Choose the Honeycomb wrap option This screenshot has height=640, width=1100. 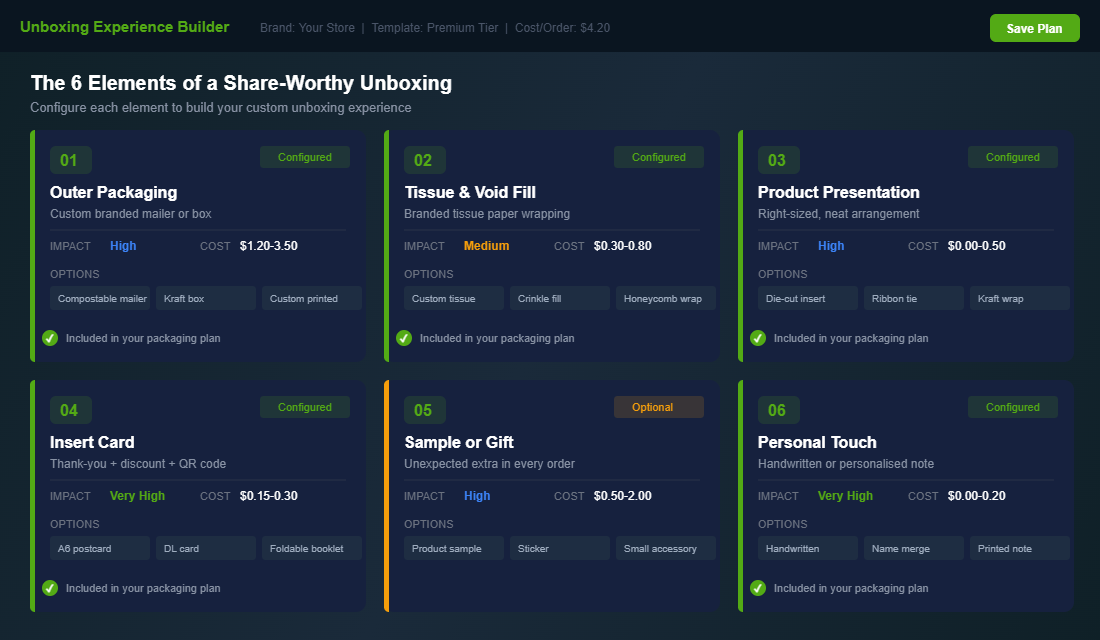pyautogui.click(x=665, y=298)
